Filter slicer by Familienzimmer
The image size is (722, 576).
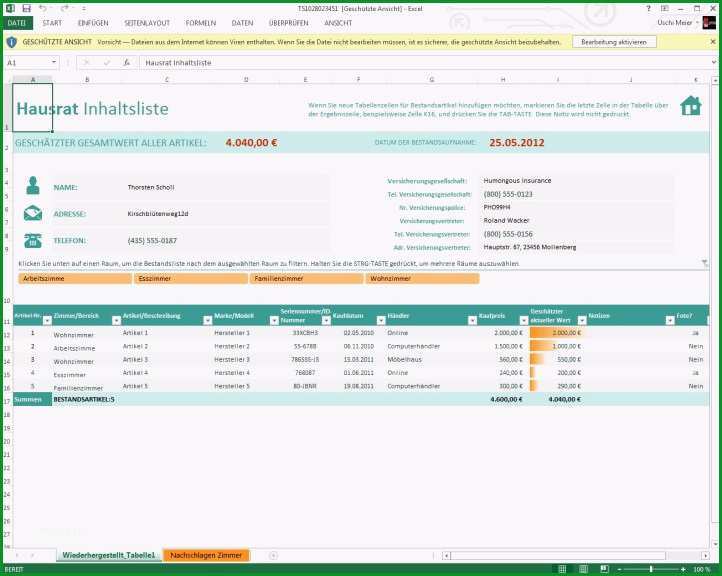306,279
